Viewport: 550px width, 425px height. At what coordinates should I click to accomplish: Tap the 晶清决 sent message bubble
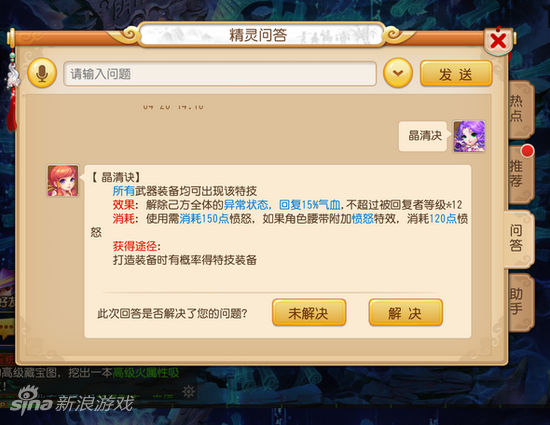click(x=423, y=136)
